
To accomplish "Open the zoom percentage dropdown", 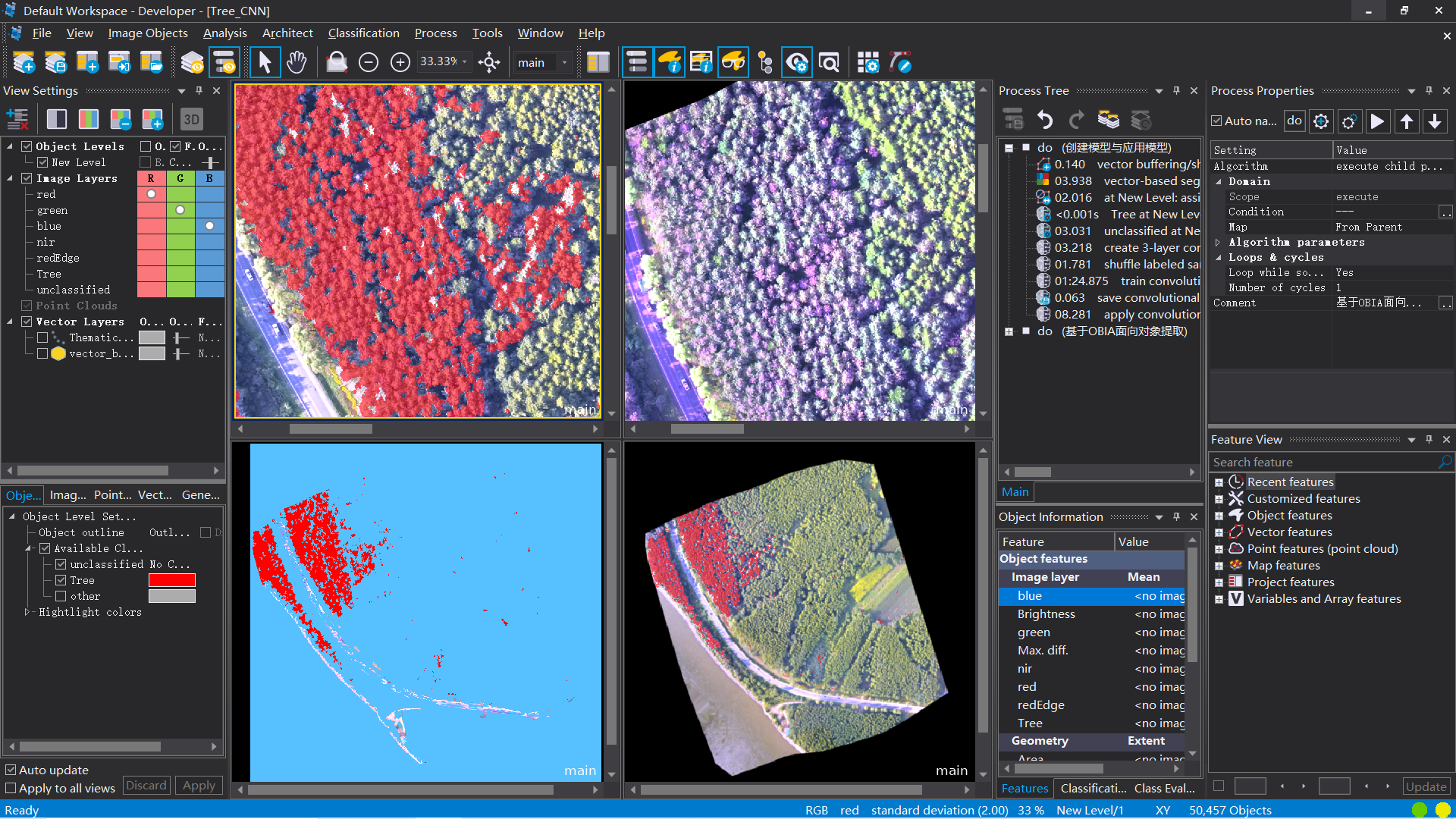I will tap(465, 62).
